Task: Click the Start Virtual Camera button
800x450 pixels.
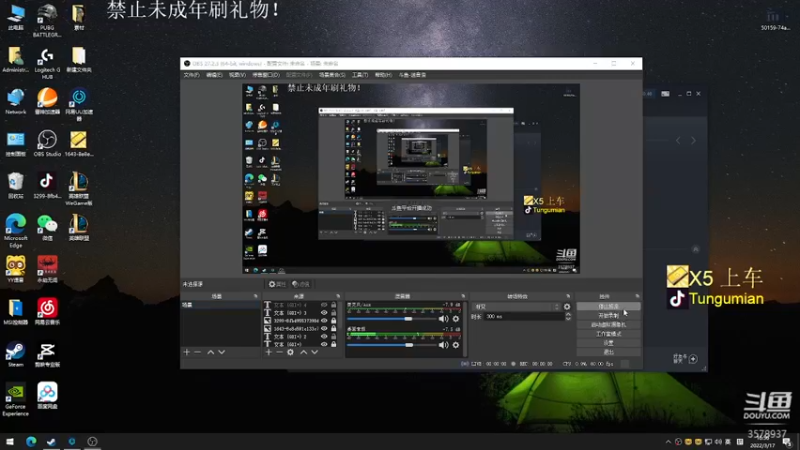Action: [x=608, y=325]
